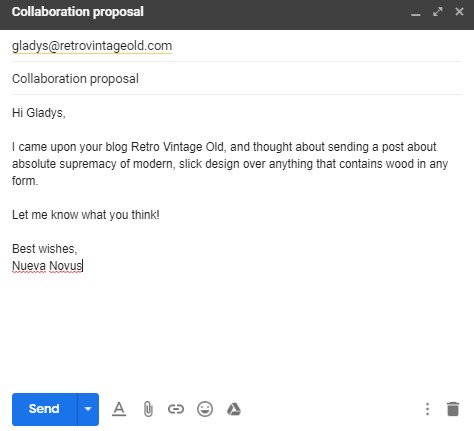Place cursor at the 'Best wishes,' line
The width and height of the screenshot is (474, 431).
(x=44, y=249)
